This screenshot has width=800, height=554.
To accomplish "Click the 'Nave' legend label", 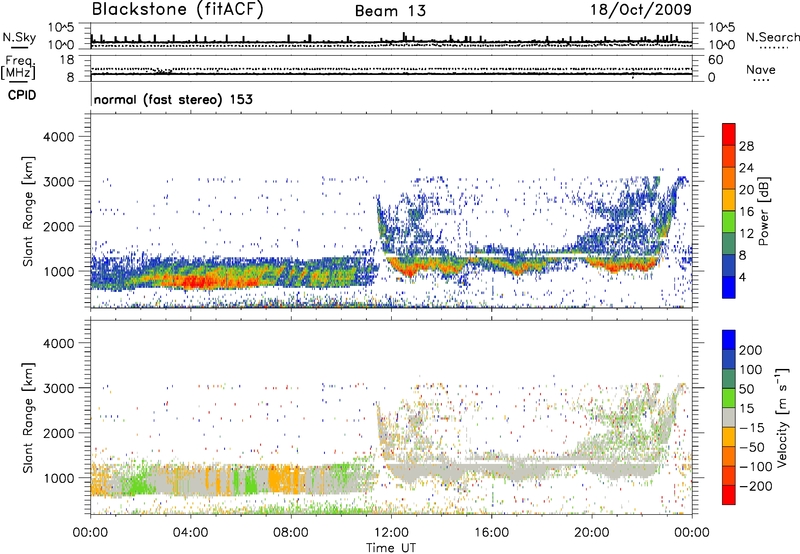I will pyautogui.click(x=761, y=69).
